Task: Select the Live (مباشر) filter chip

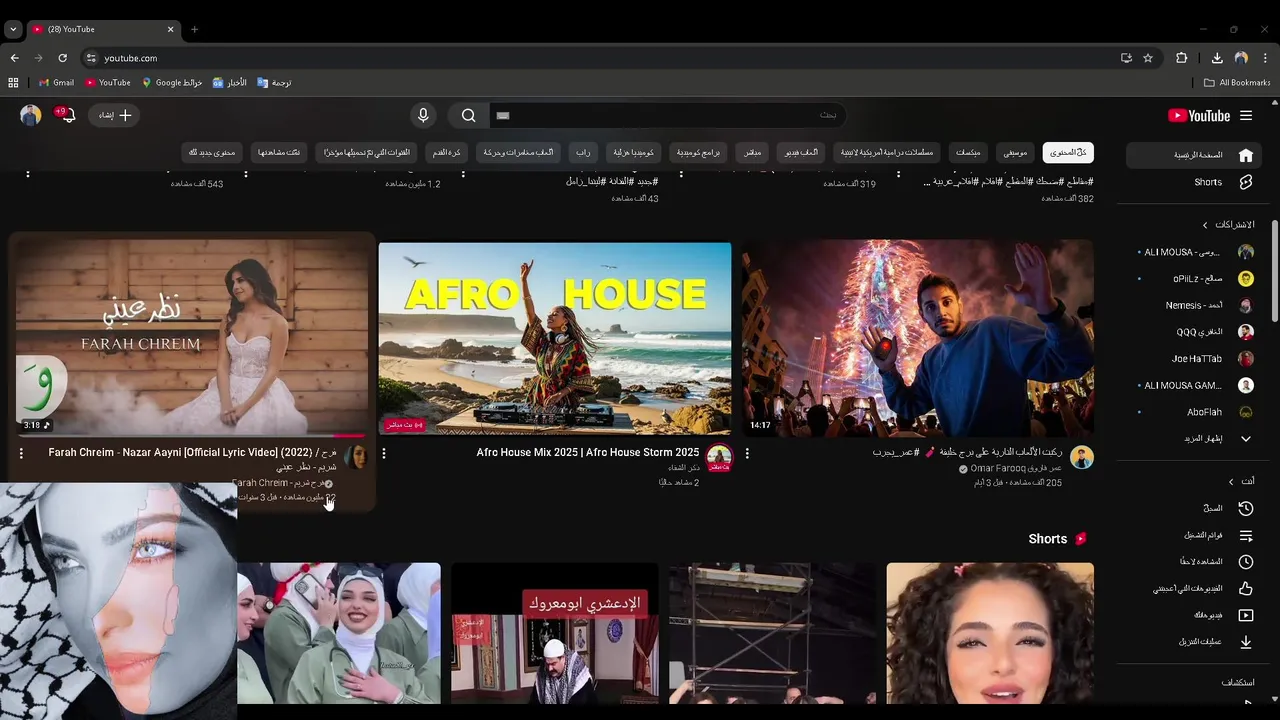Action: 752,152
